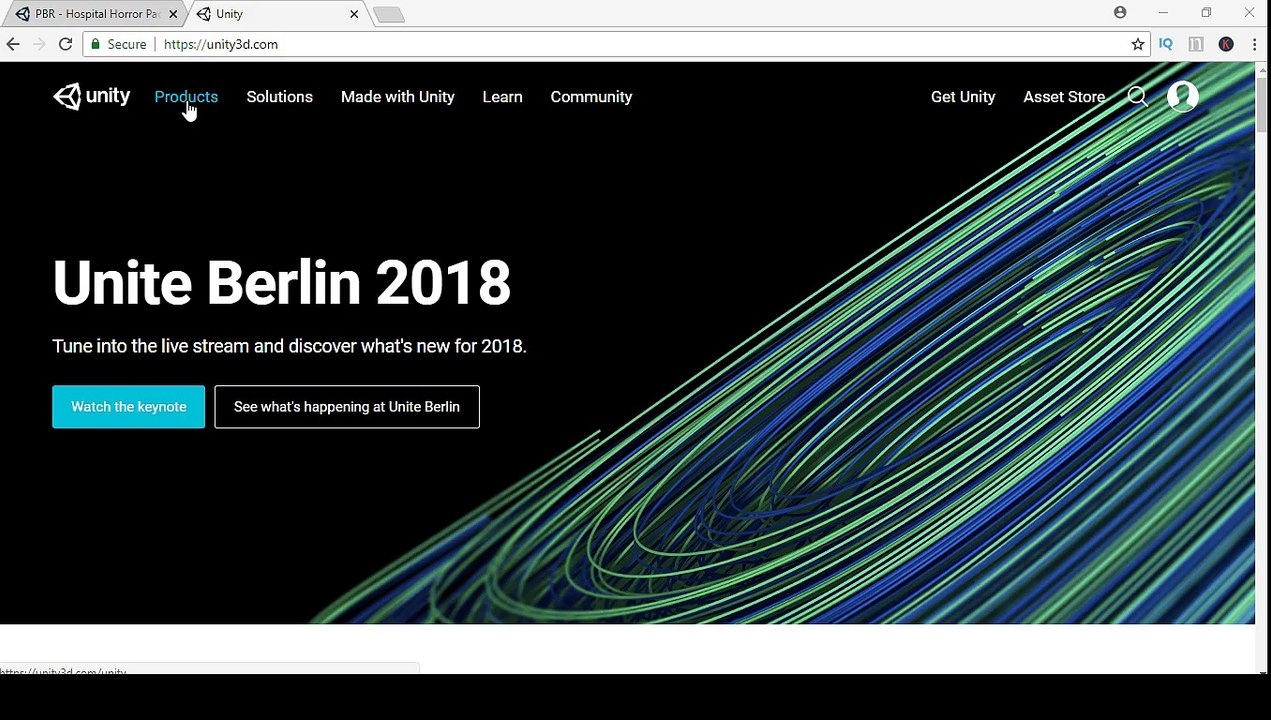Click the Get Unity link
The image size is (1271, 720).
pyautogui.click(x=963, y=97)
